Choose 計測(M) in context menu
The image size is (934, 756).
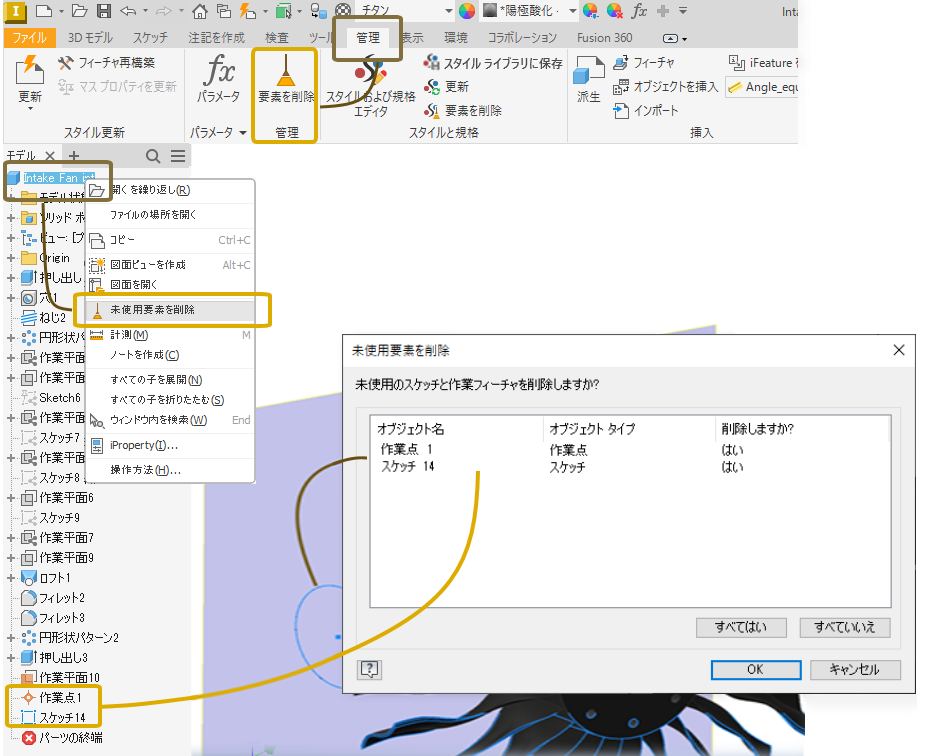[x=170, y=335]
